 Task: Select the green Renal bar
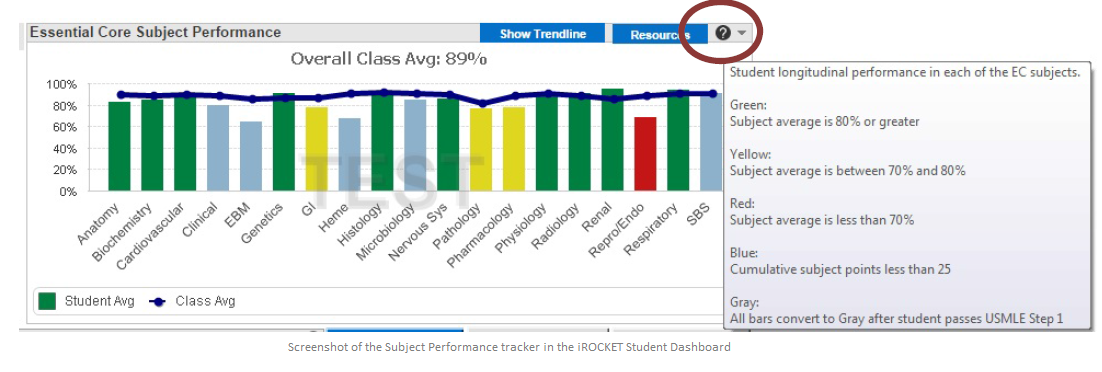pyautogui.click(x=613, y=140)
